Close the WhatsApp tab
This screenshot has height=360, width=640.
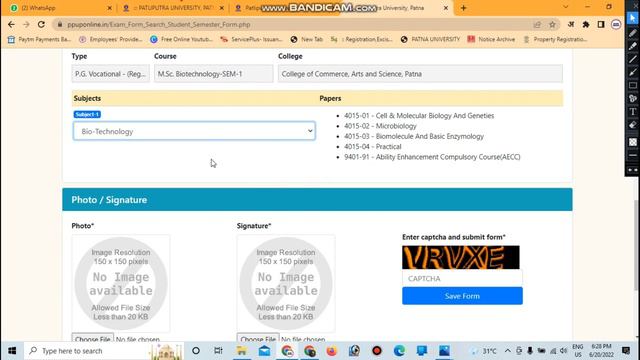pyautogui.click(x=109, y=8)
